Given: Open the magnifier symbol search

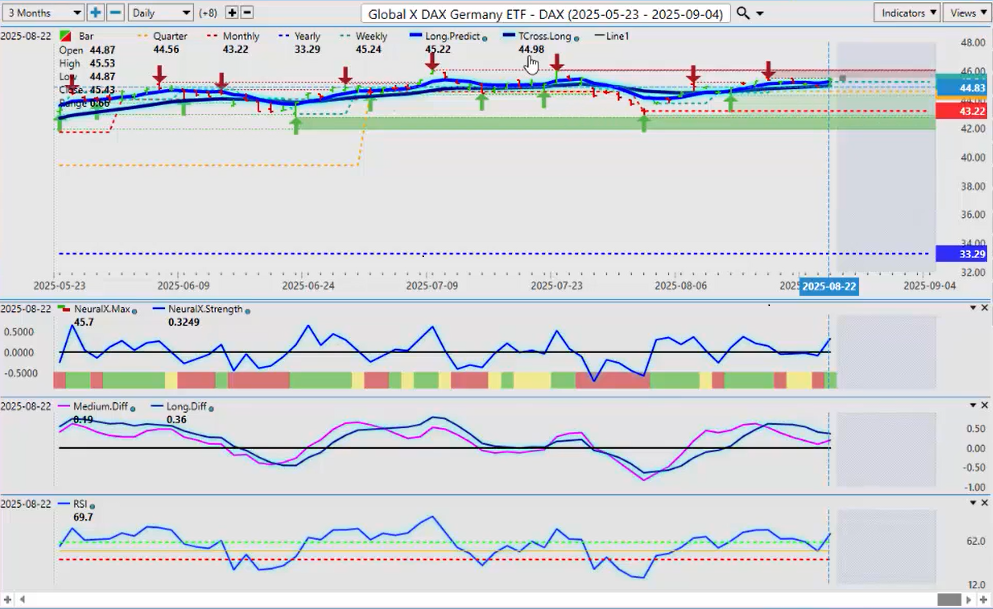Looking at the screenshot, I should click(x=742, y=13).
